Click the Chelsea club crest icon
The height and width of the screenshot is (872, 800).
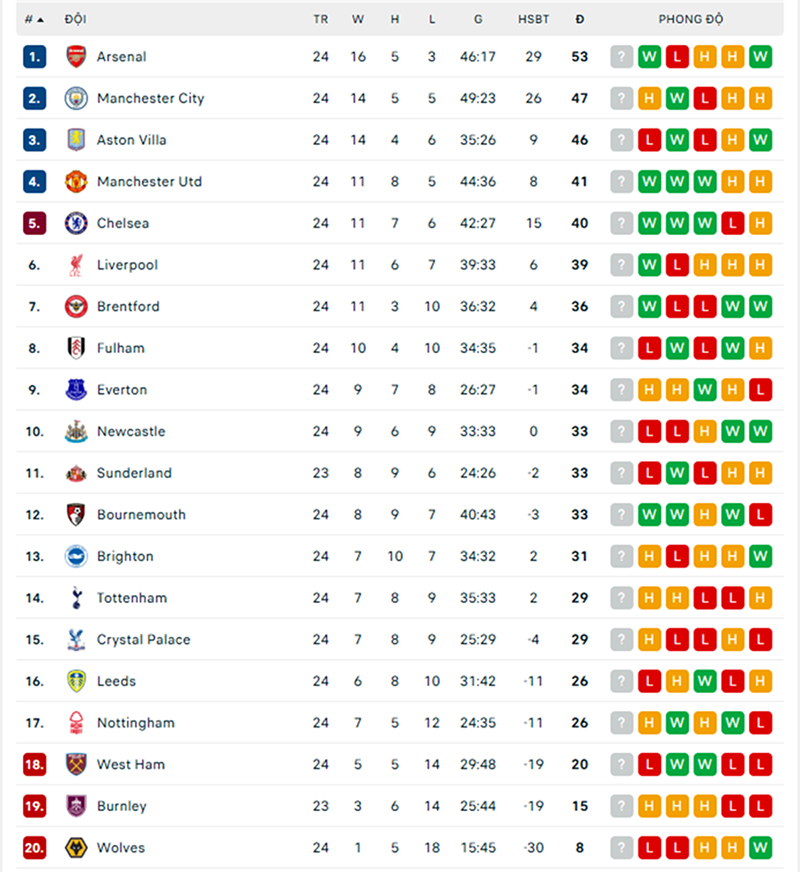click(76, 223)
